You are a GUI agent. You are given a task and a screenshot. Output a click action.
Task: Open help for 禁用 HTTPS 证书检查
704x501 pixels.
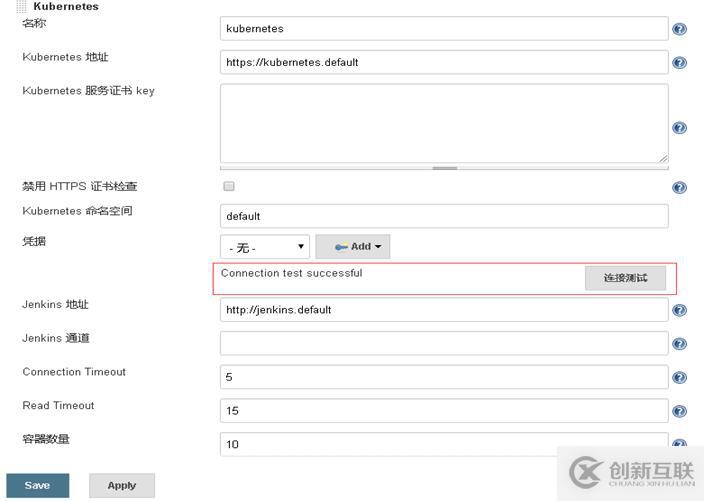coord(679,187)
